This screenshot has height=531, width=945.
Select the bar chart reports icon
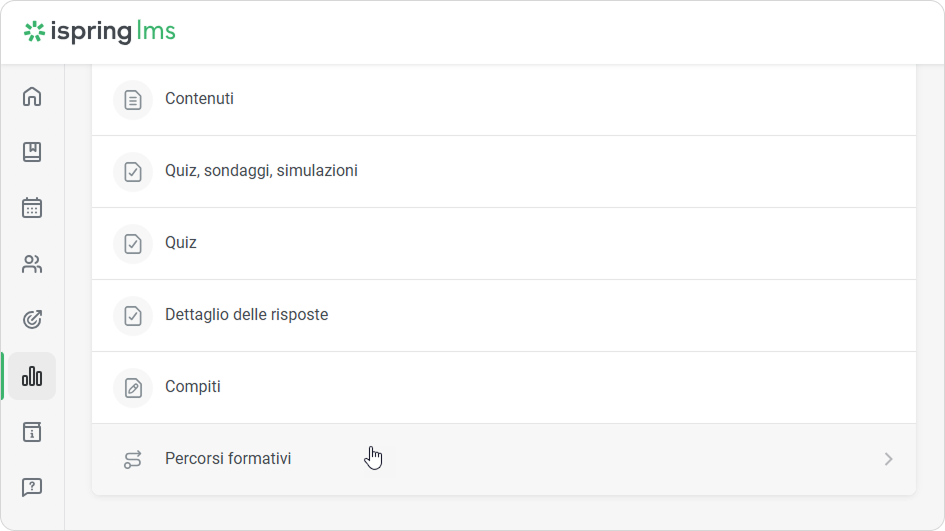coord(32,376)
